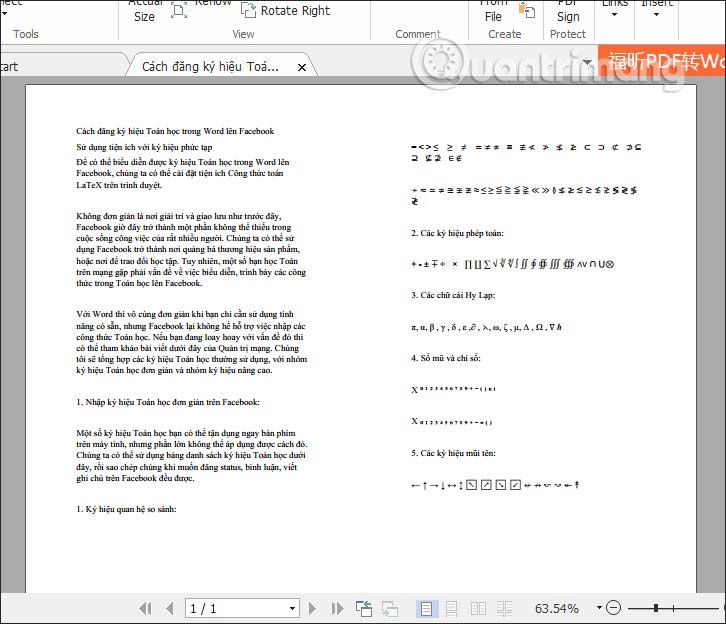This screenshot has height=624, width=726.
Task: Go to the first page
Action: 146,608
